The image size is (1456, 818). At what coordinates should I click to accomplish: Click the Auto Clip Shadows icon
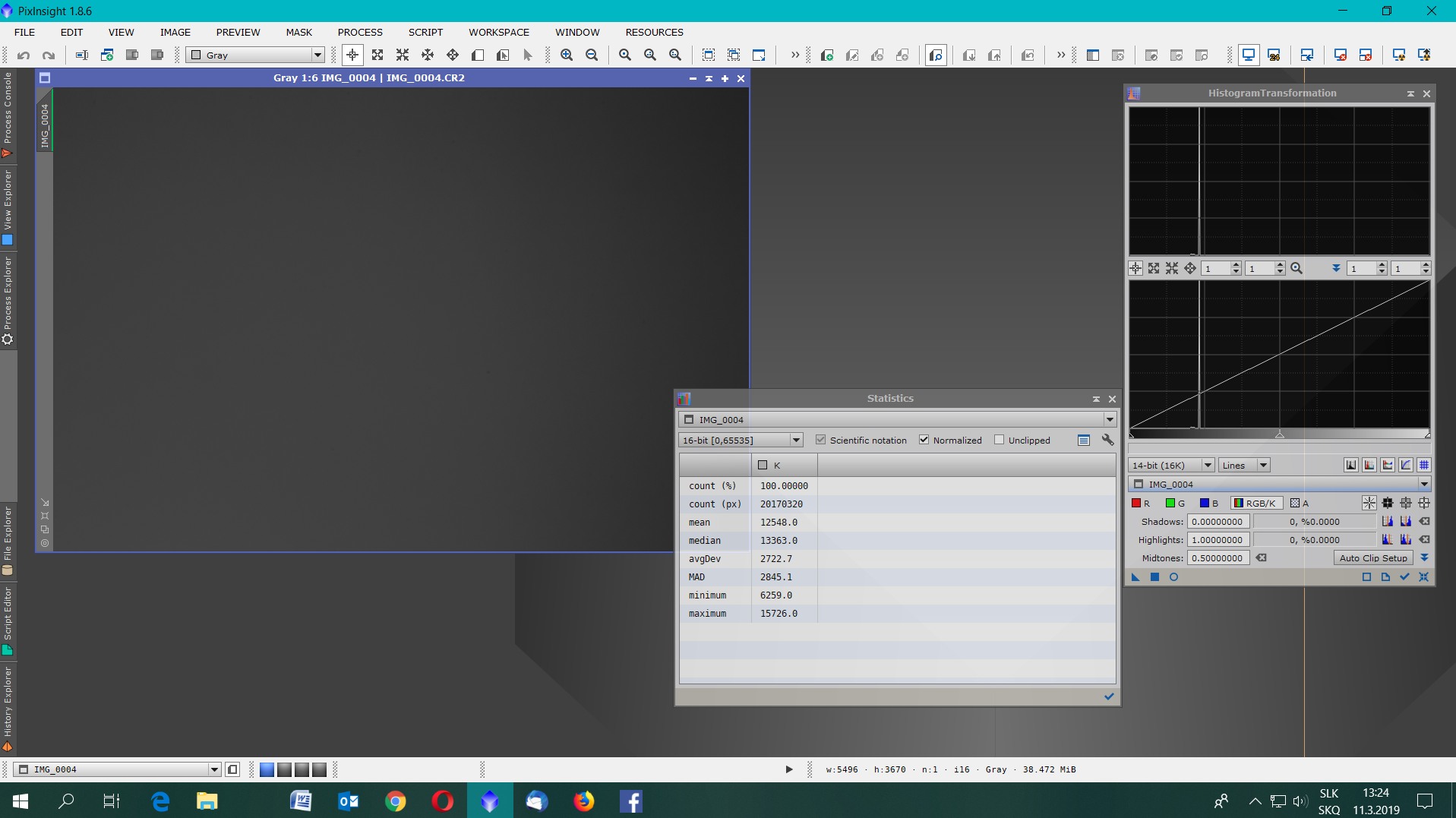tap(1387, 521)
